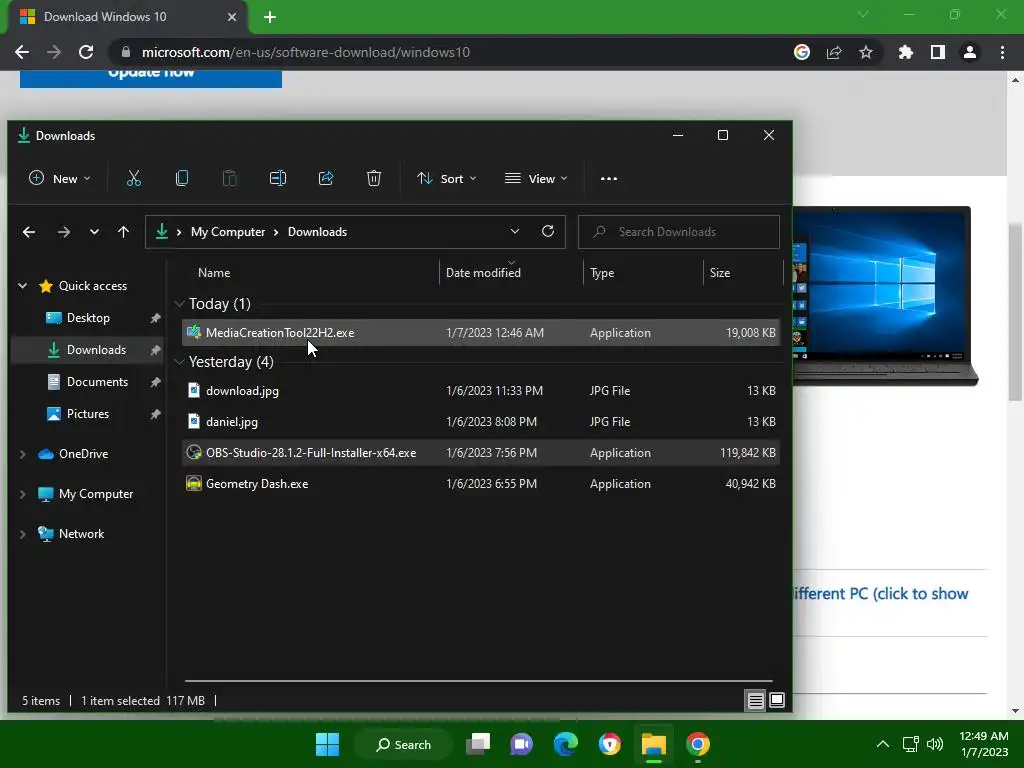1024x768 pixels.
Task: Click Chrome back arrow button
Action: click(22, 52)
